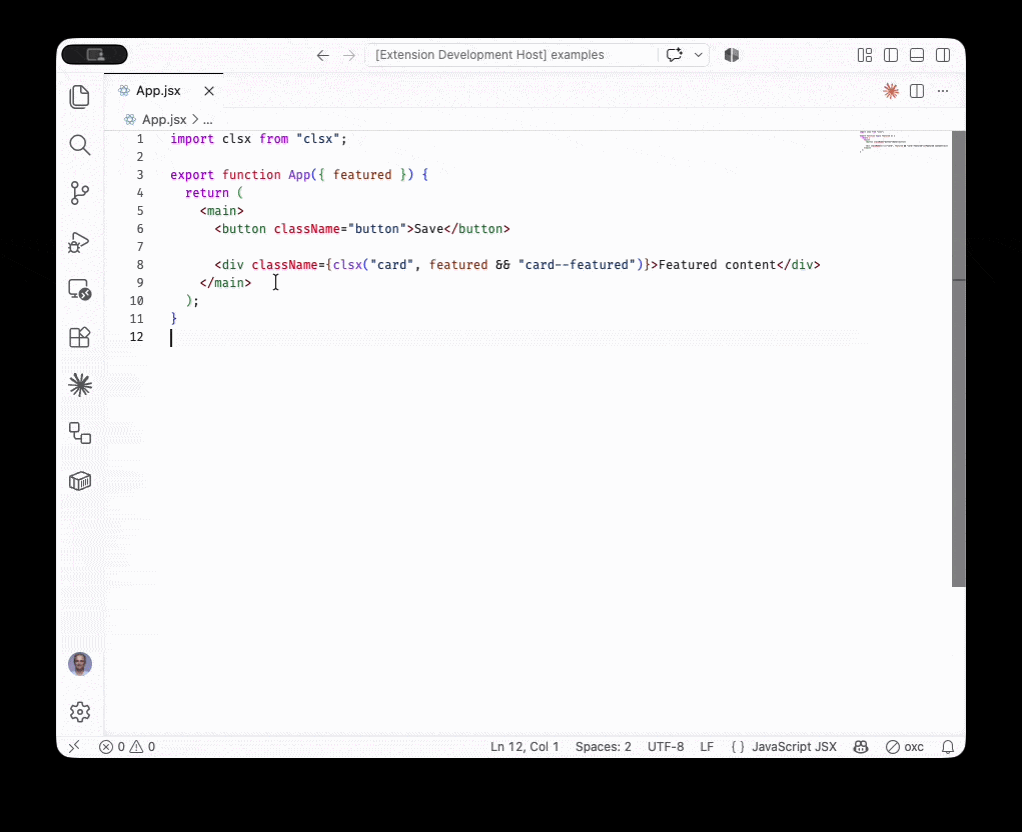Toggle the primary side bar
The width and height of the screenshot is (1022, 832).
coord(891,55)
